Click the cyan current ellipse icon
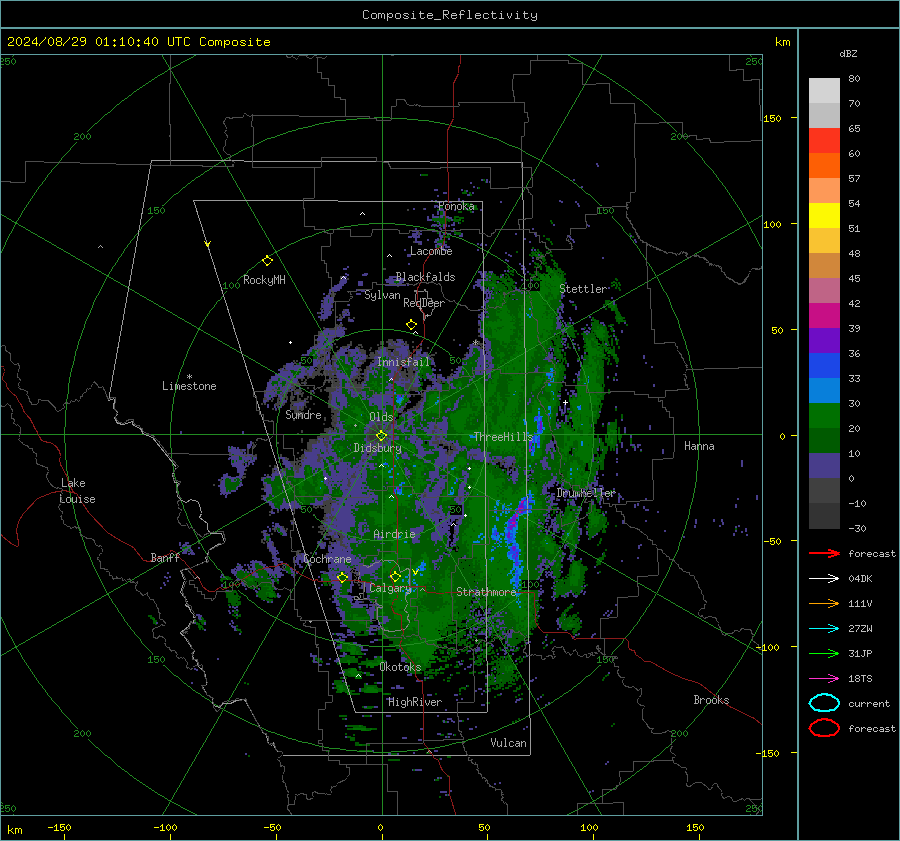 [x=824, y=703]
